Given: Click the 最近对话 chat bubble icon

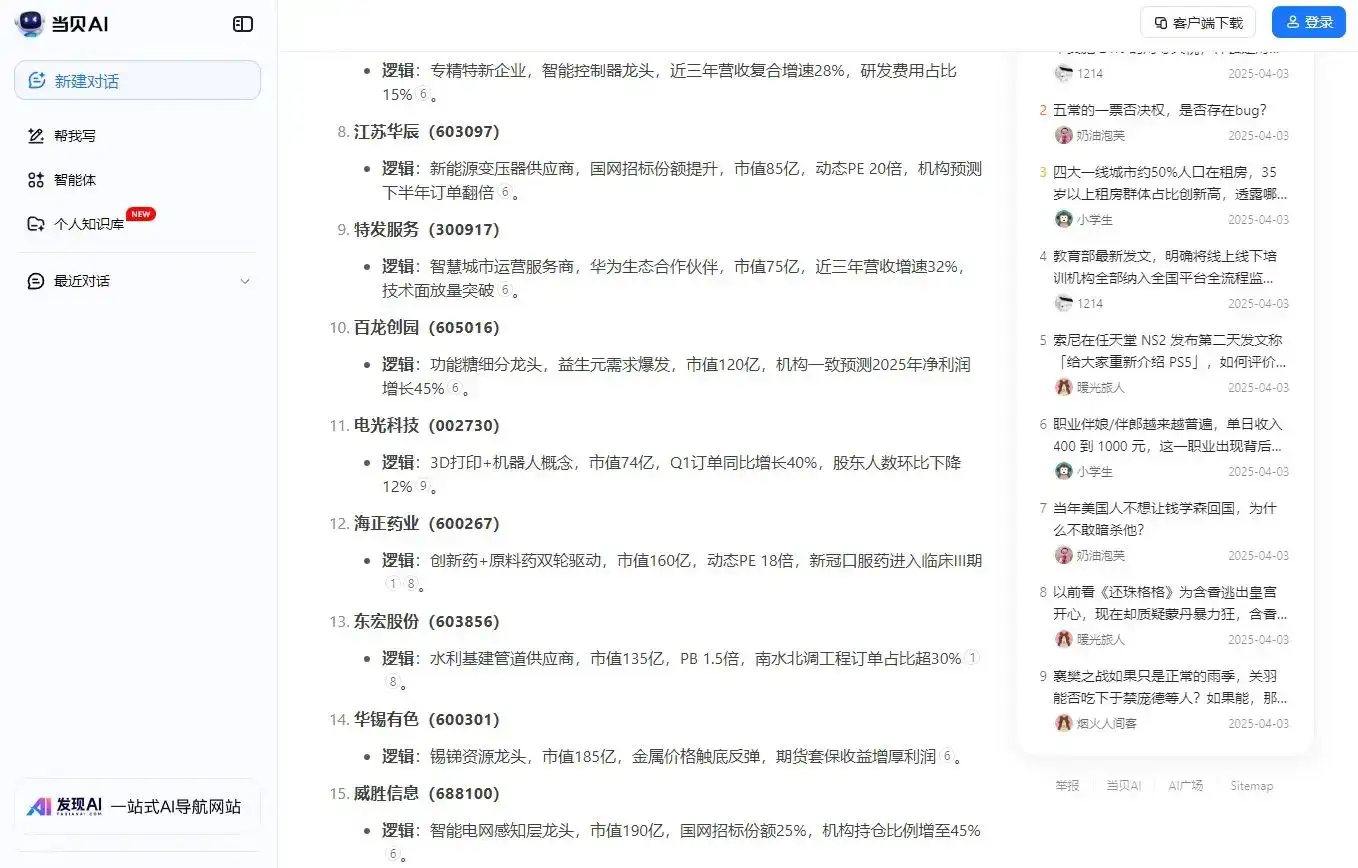Looking at the screenshot, I should click(36, 281).
